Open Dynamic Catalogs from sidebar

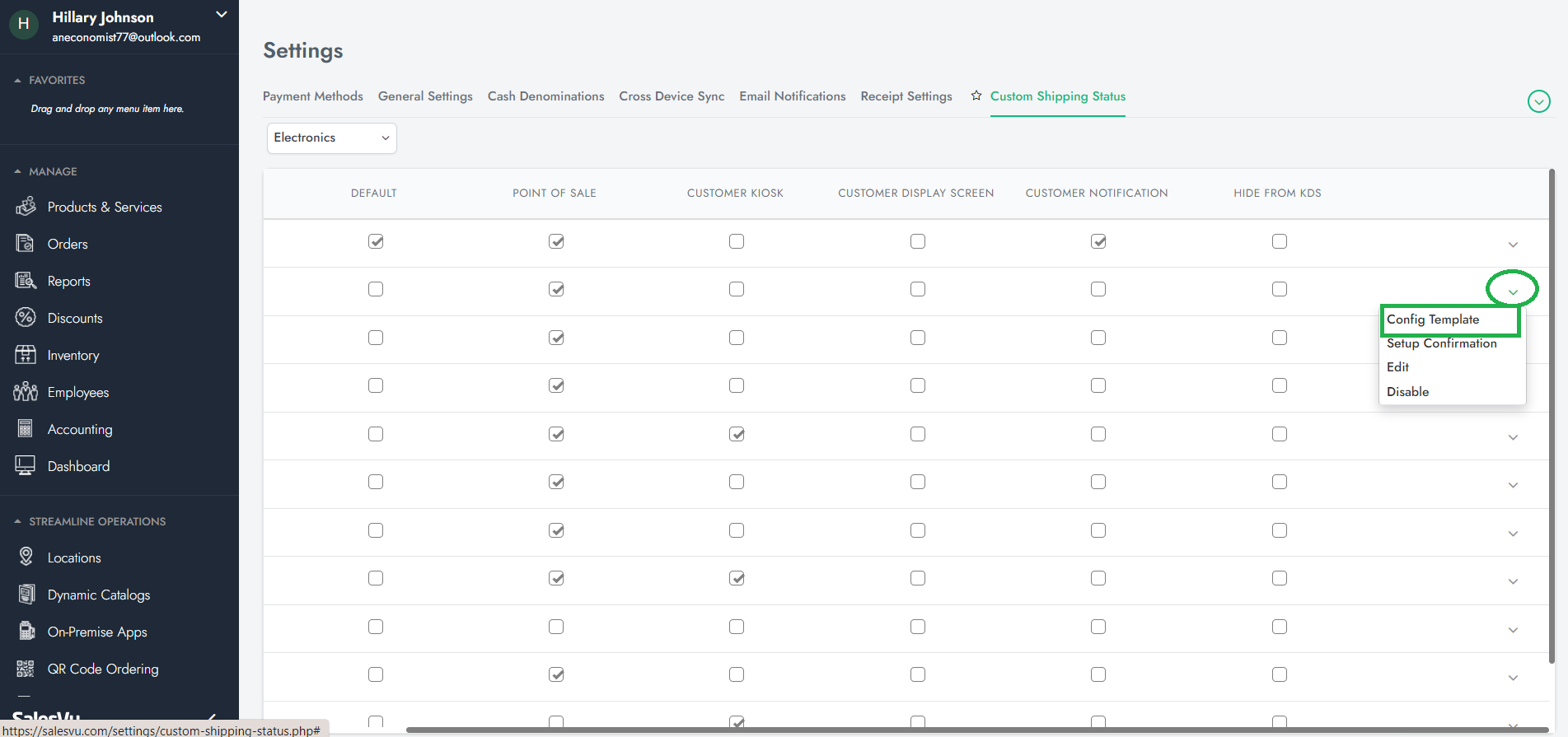[99, 595]
